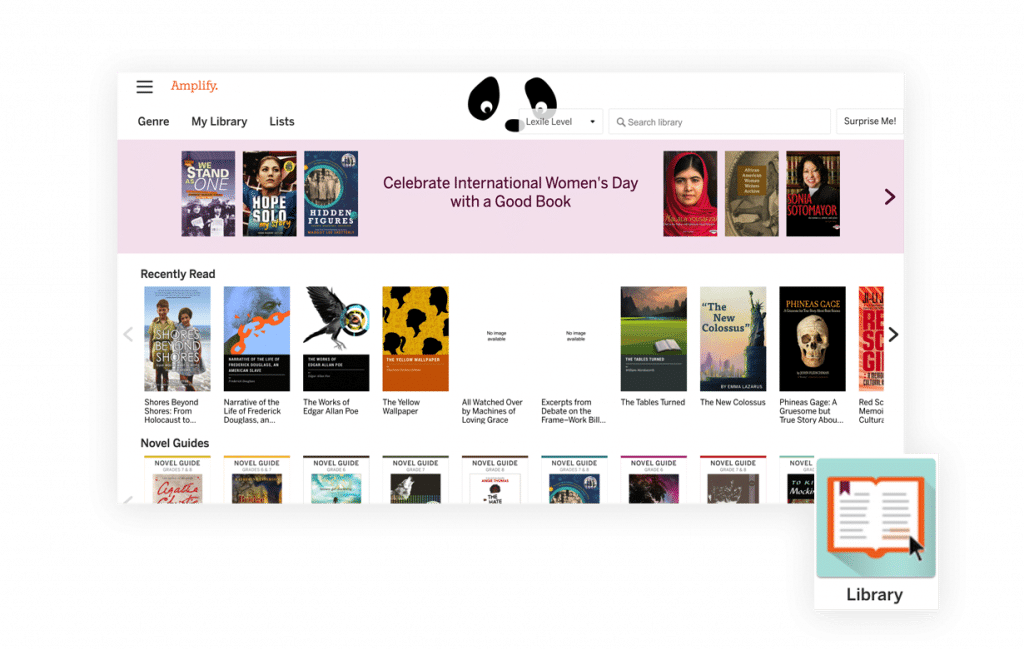This screenshot has height=650, width=1024.
Task: Click the panda mascot face
Action: pyautogui.click(x=513, y=103)
